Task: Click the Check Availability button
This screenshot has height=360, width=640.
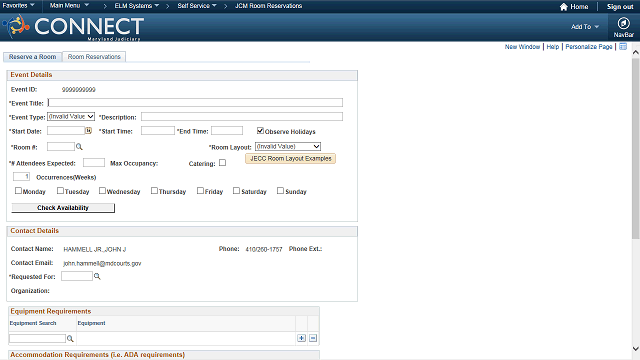Action: click(x=63, y=208)
